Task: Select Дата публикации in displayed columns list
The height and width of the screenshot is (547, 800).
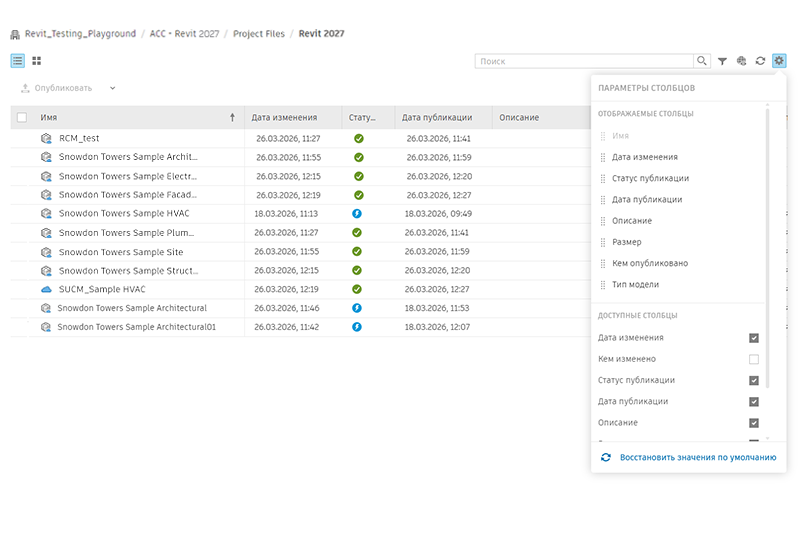Action: point(647,200)
